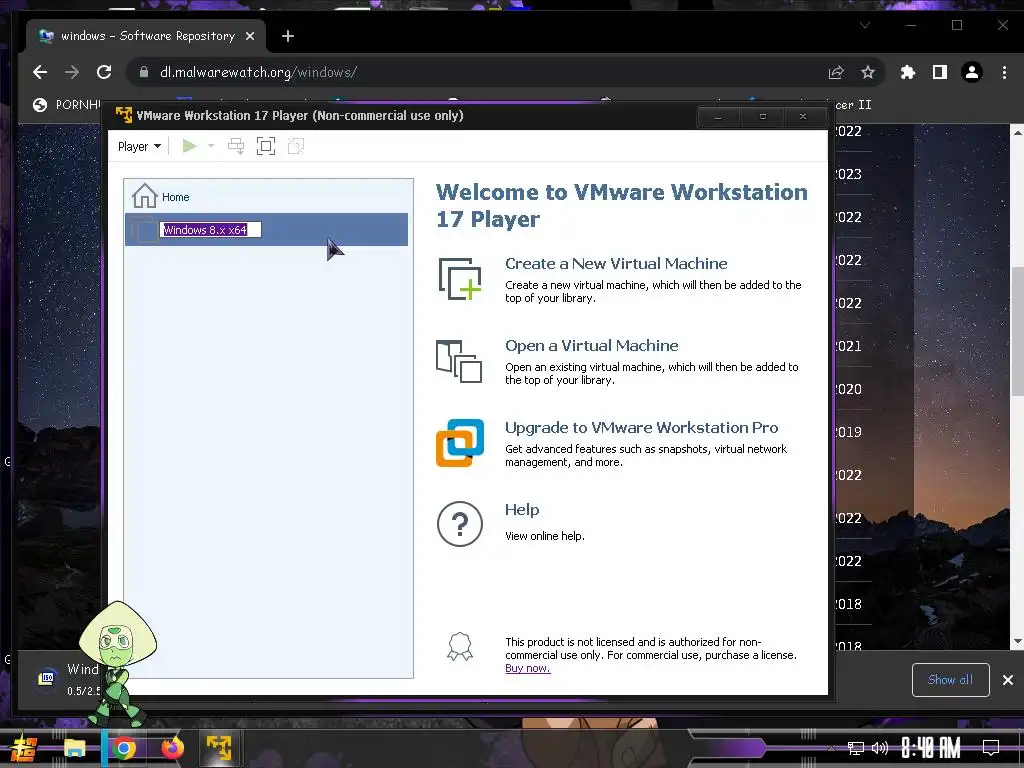Switch to Chrome on the taskbar
Image resolution: width=1024 pixels, height=768 pixels.
pyautogui.click(x=123, y=748)
